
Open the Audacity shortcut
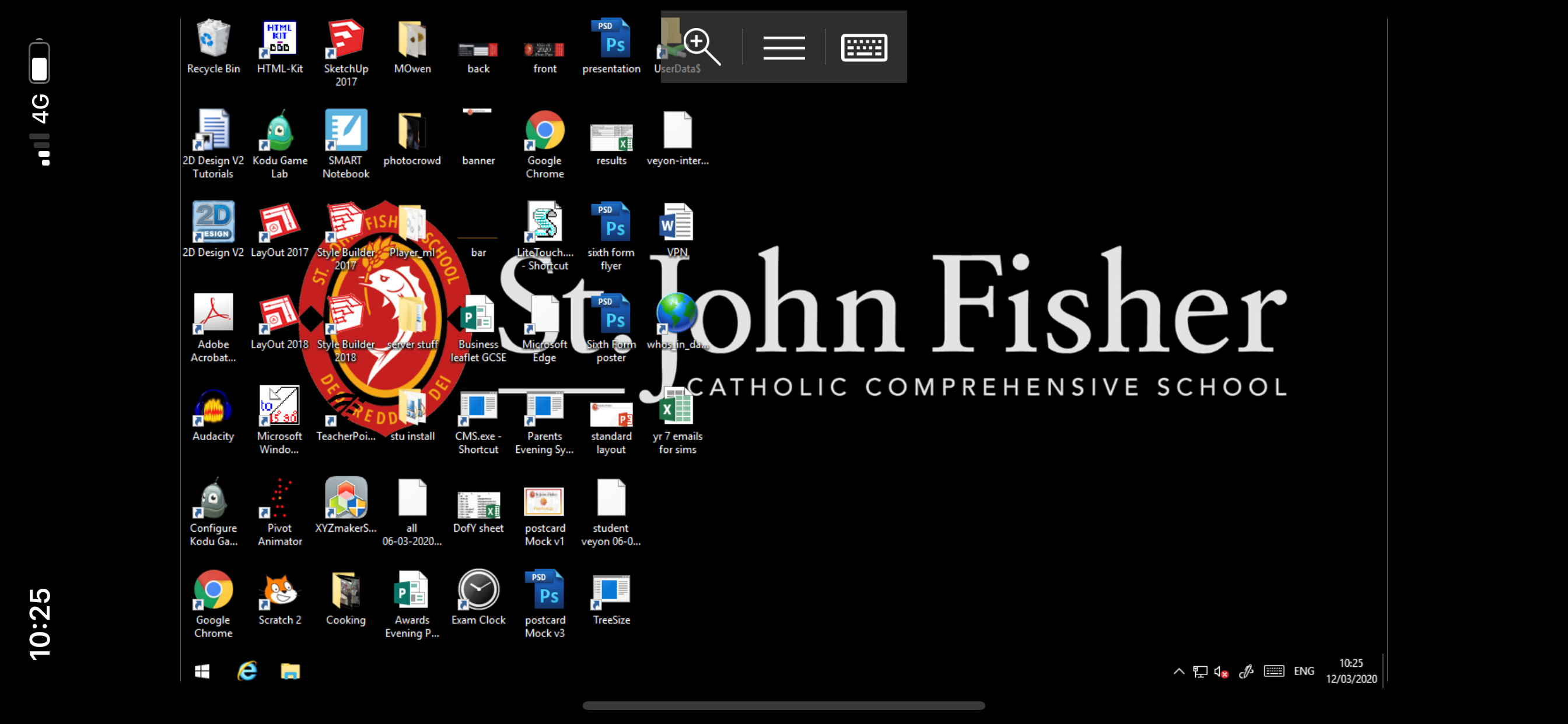tap(213, 407)
